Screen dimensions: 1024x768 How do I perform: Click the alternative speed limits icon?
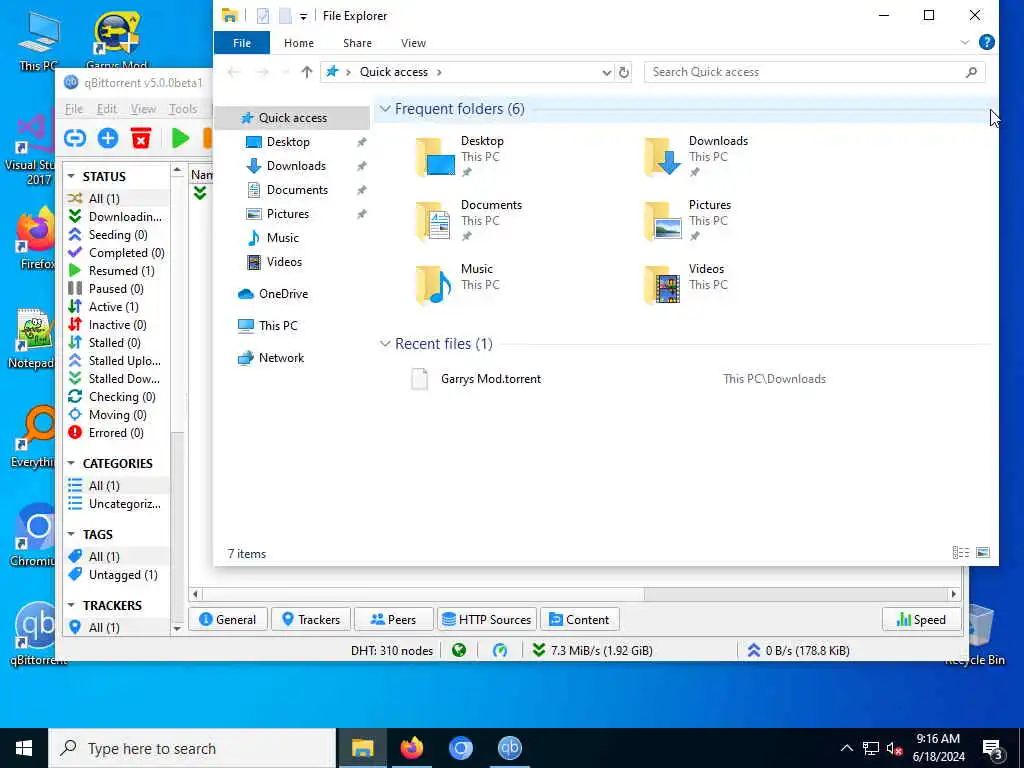tap(500, 650)
